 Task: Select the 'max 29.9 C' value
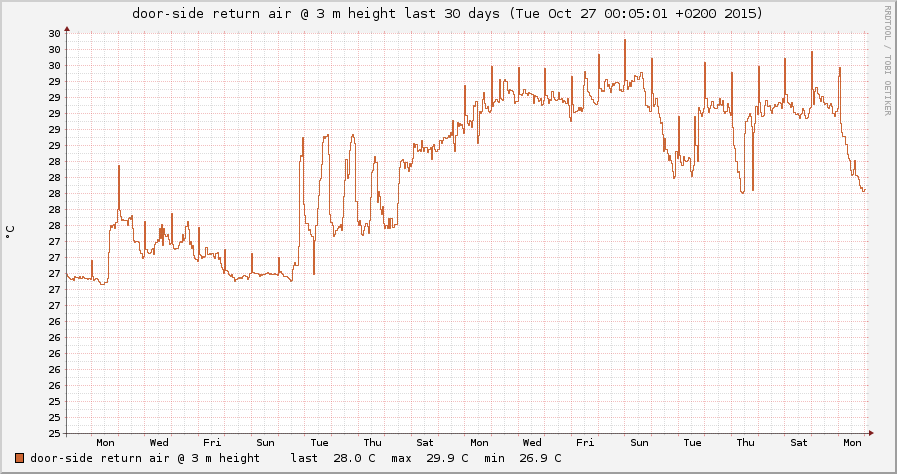click(430, 458)
